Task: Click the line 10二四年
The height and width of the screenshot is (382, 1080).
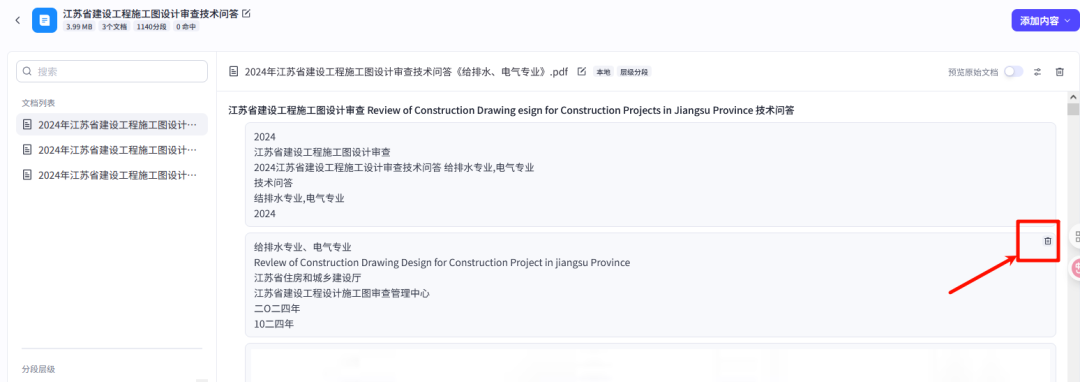Action: pyautogui.click(x=273, y=323)
